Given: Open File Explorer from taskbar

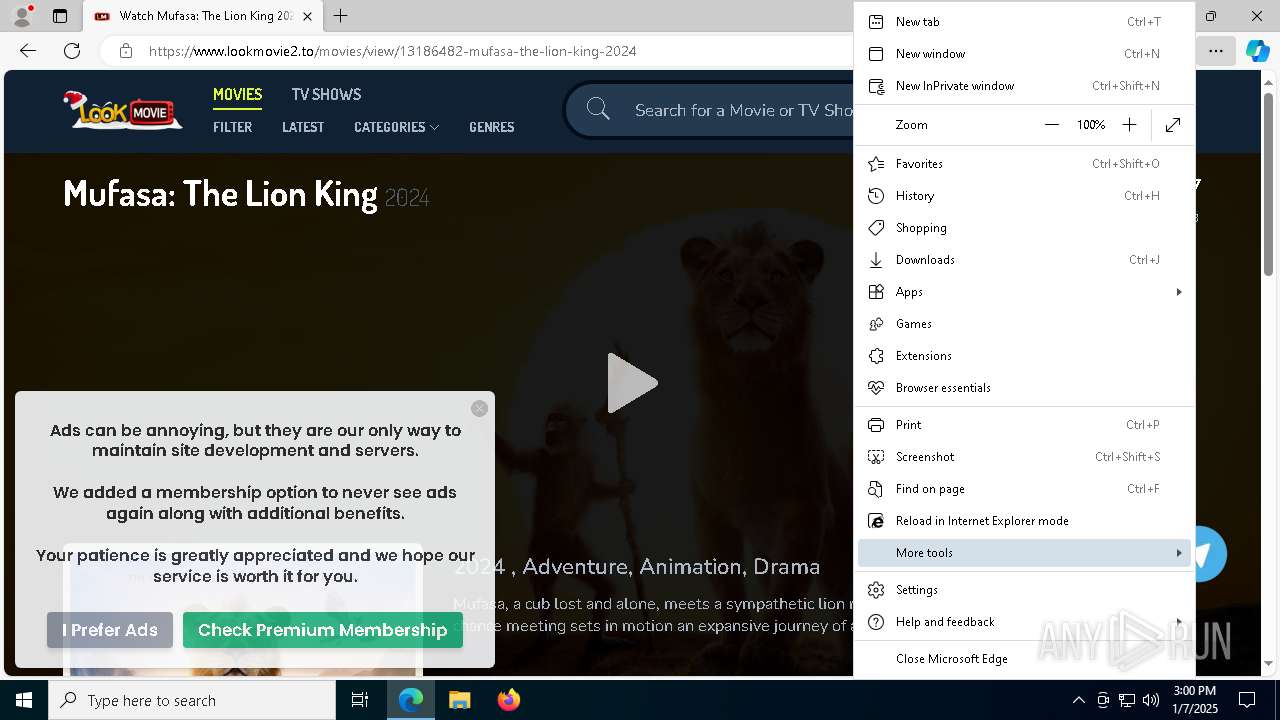Looking at the screenshot, I should click(459, 700).
